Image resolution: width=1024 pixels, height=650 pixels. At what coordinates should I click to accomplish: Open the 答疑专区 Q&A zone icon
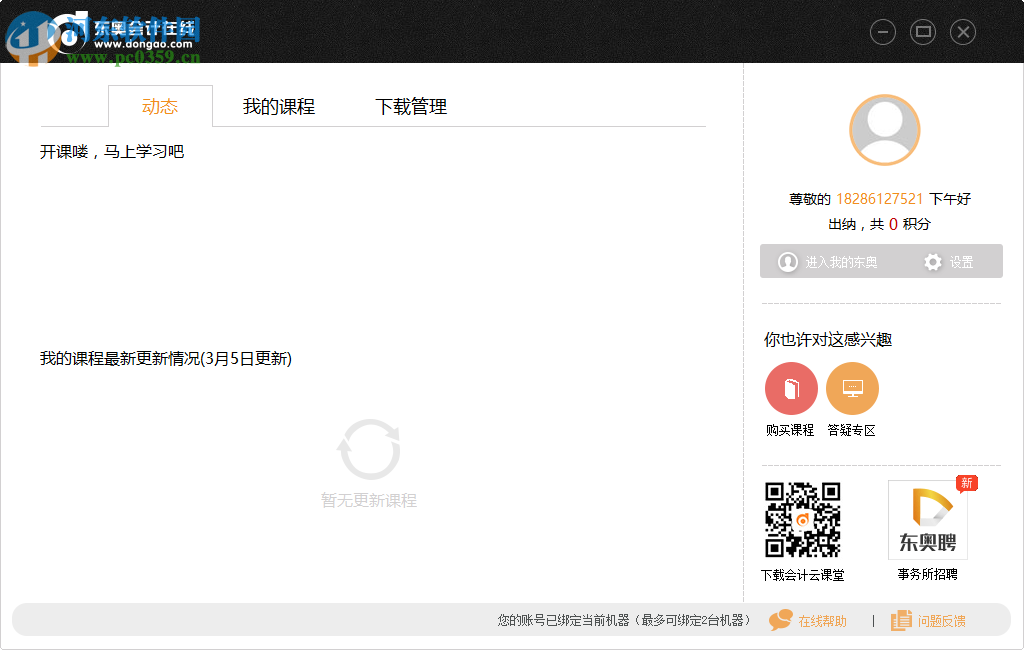[x=852, y=388]
